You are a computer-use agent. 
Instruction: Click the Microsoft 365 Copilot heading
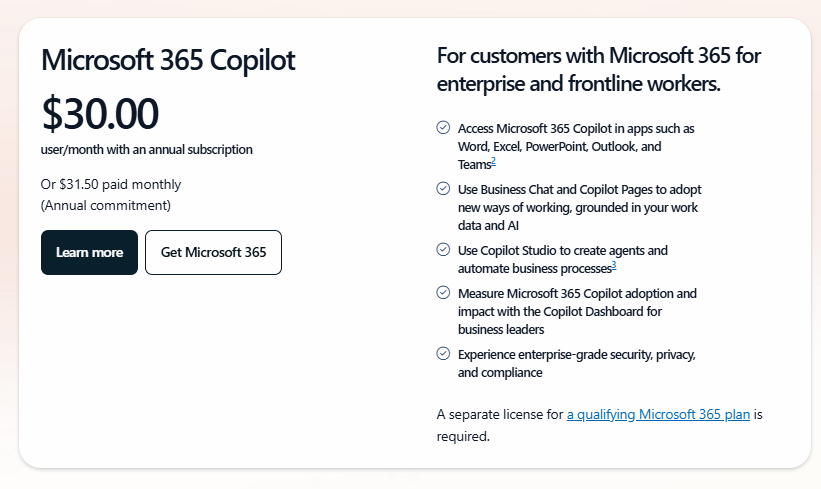(168, 60)
